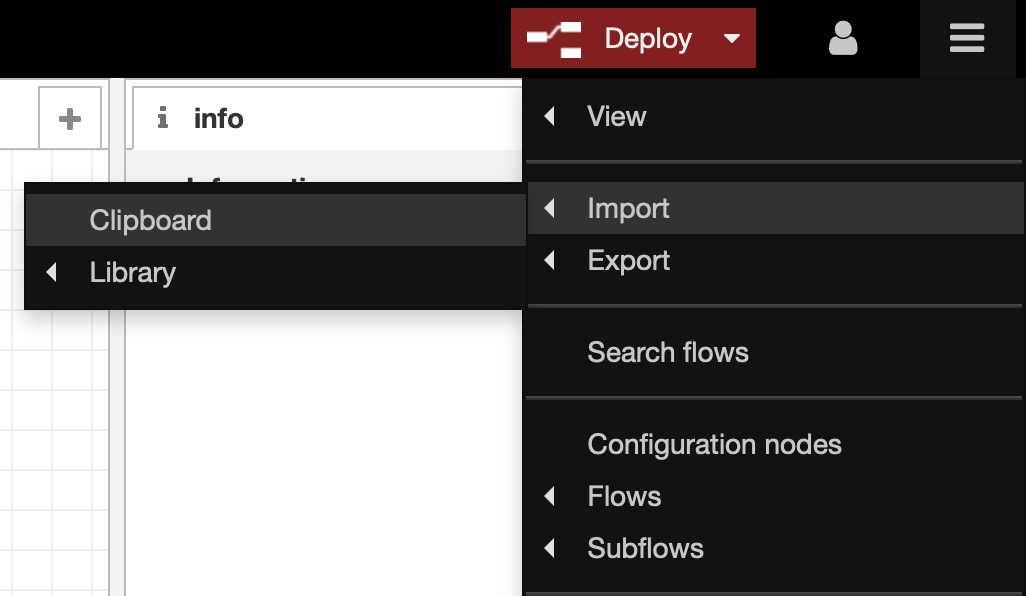Viewport: 1026px width, 596px height.
Task: Choose Search flows from the menu
Action: tap(668, 353)
